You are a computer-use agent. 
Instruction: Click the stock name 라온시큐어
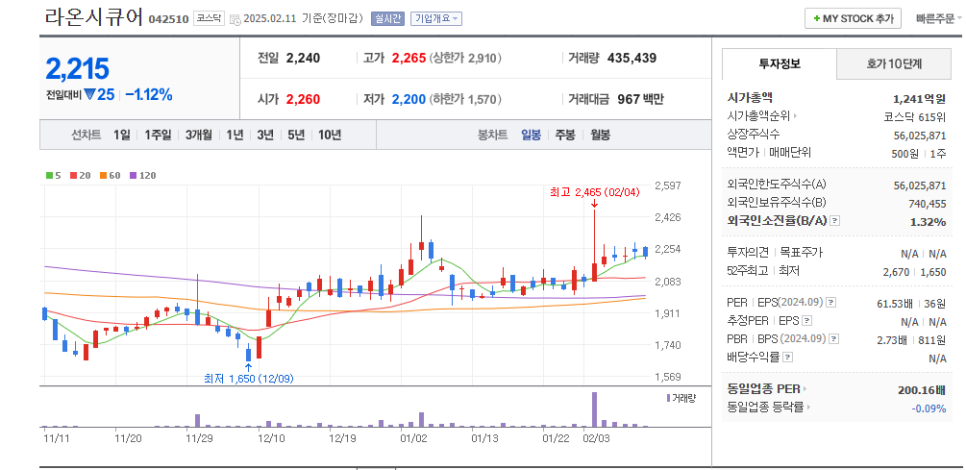point(94,17)
